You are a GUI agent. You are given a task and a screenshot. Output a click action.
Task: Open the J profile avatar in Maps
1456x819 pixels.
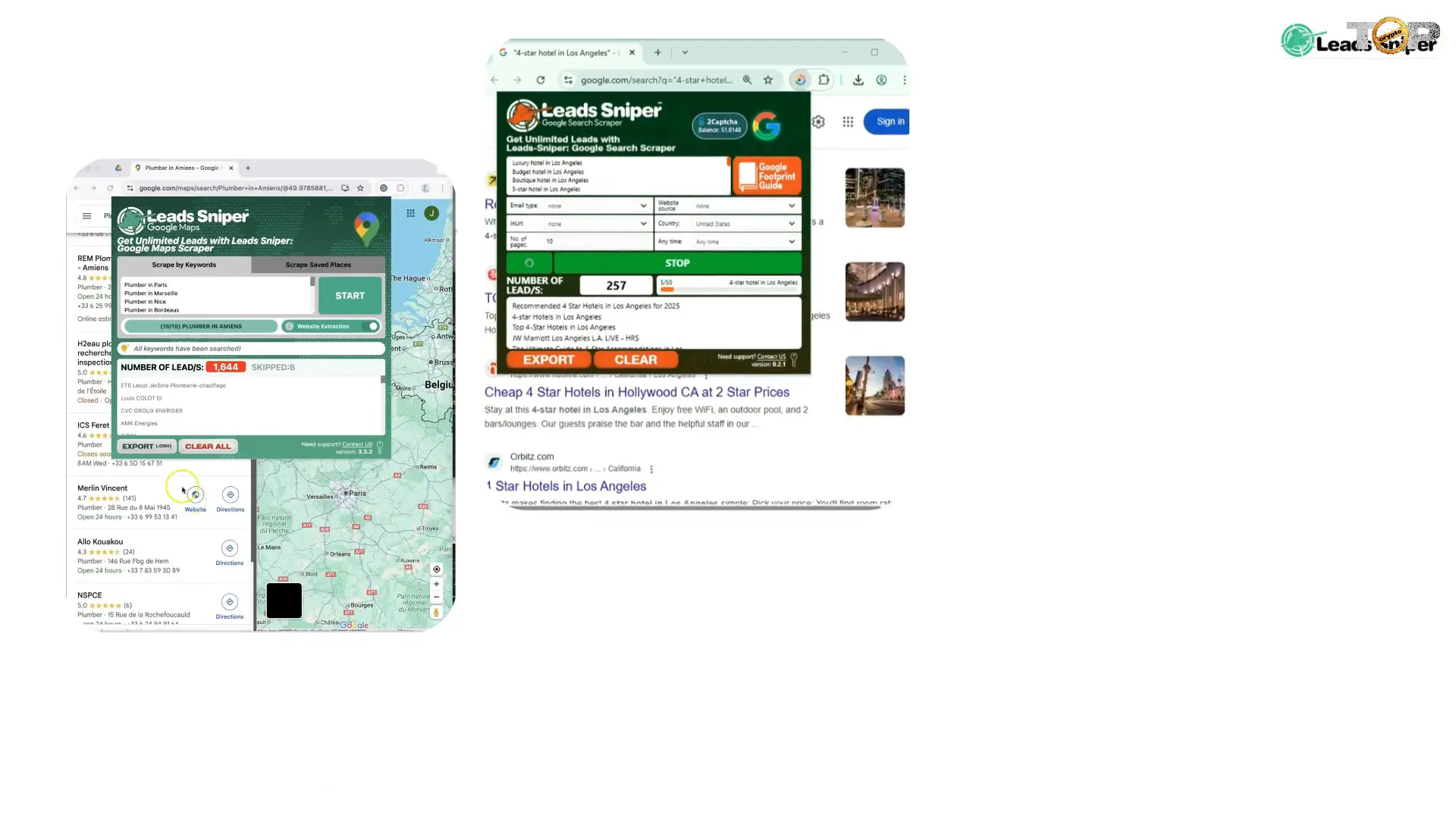pos(431,214)
